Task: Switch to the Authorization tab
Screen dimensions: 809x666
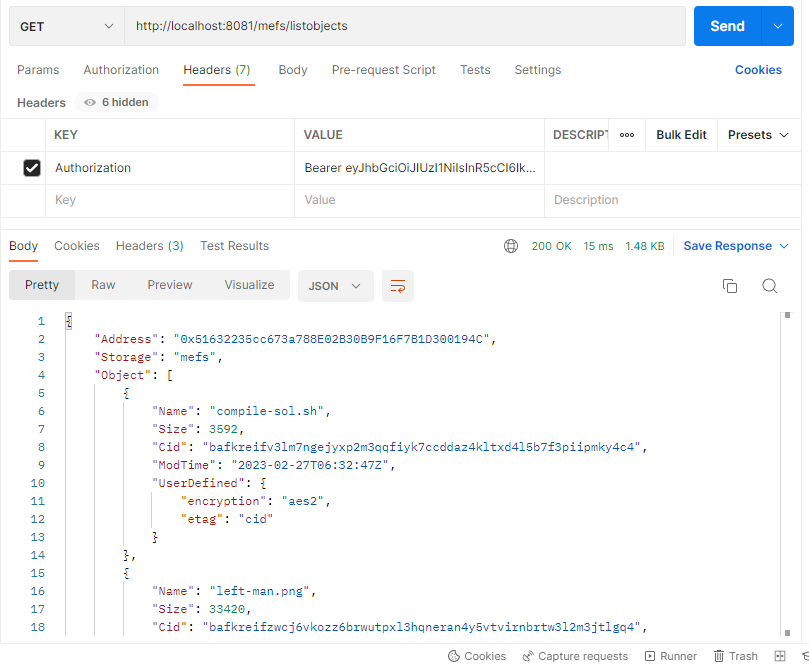Action: [x=121, y=70]
